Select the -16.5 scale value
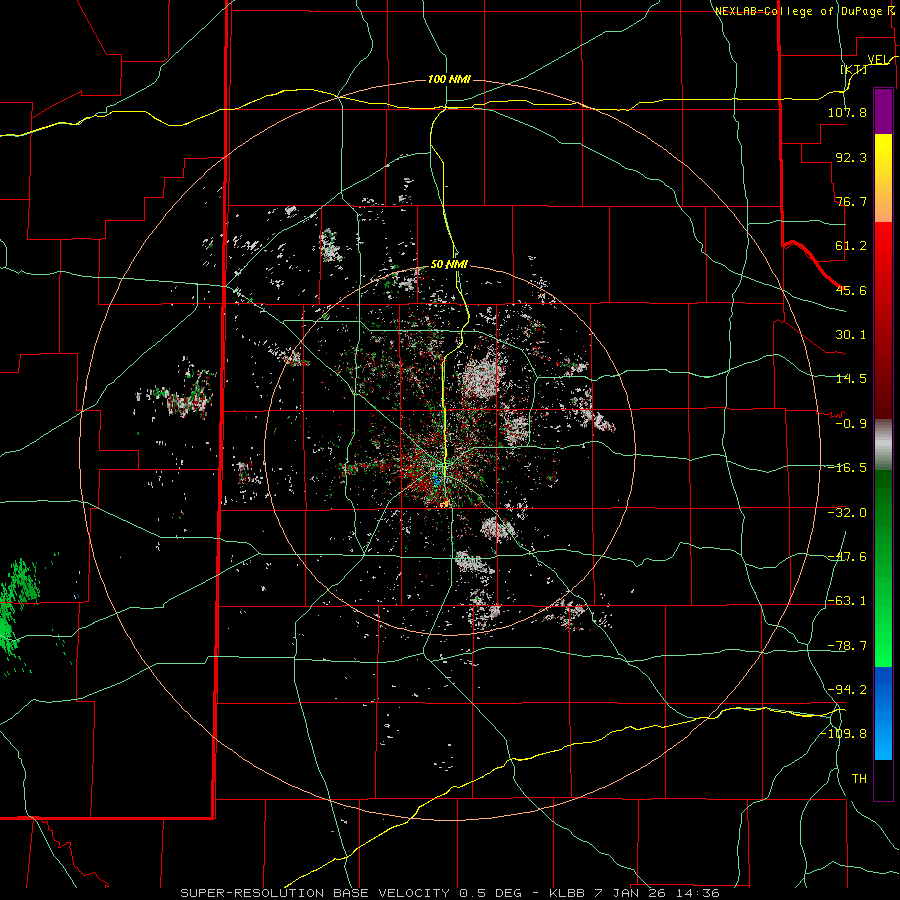Screen dimensions: 900x900 pyautogui.click(x=847, y=468)
